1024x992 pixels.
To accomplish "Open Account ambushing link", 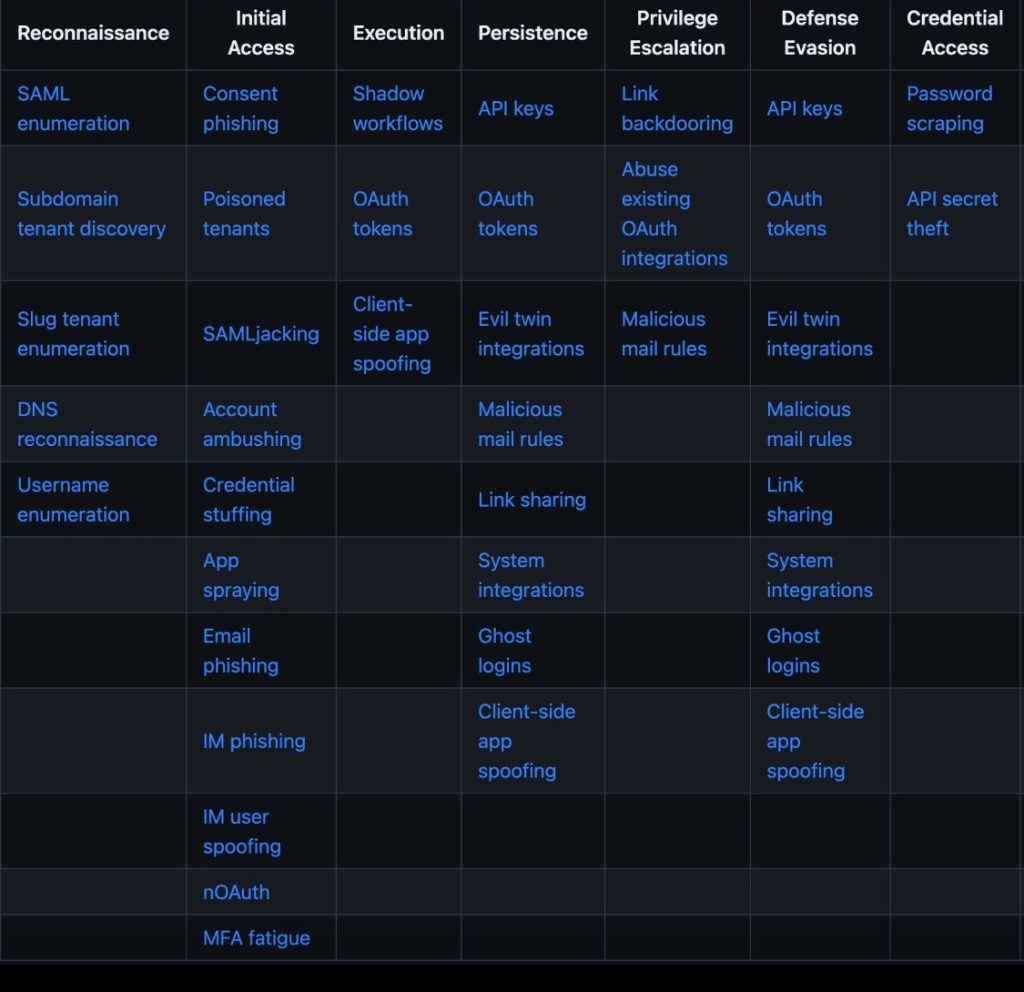I will [252, 424].
